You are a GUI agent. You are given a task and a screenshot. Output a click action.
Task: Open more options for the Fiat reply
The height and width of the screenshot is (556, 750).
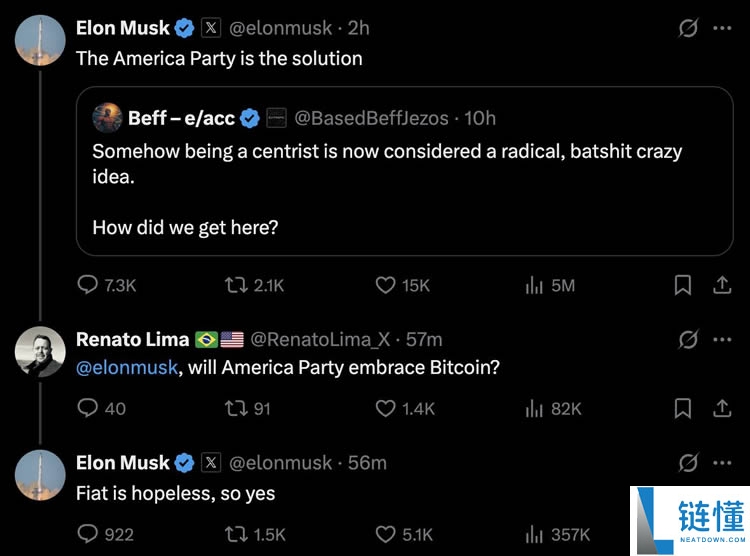(722, 463)
